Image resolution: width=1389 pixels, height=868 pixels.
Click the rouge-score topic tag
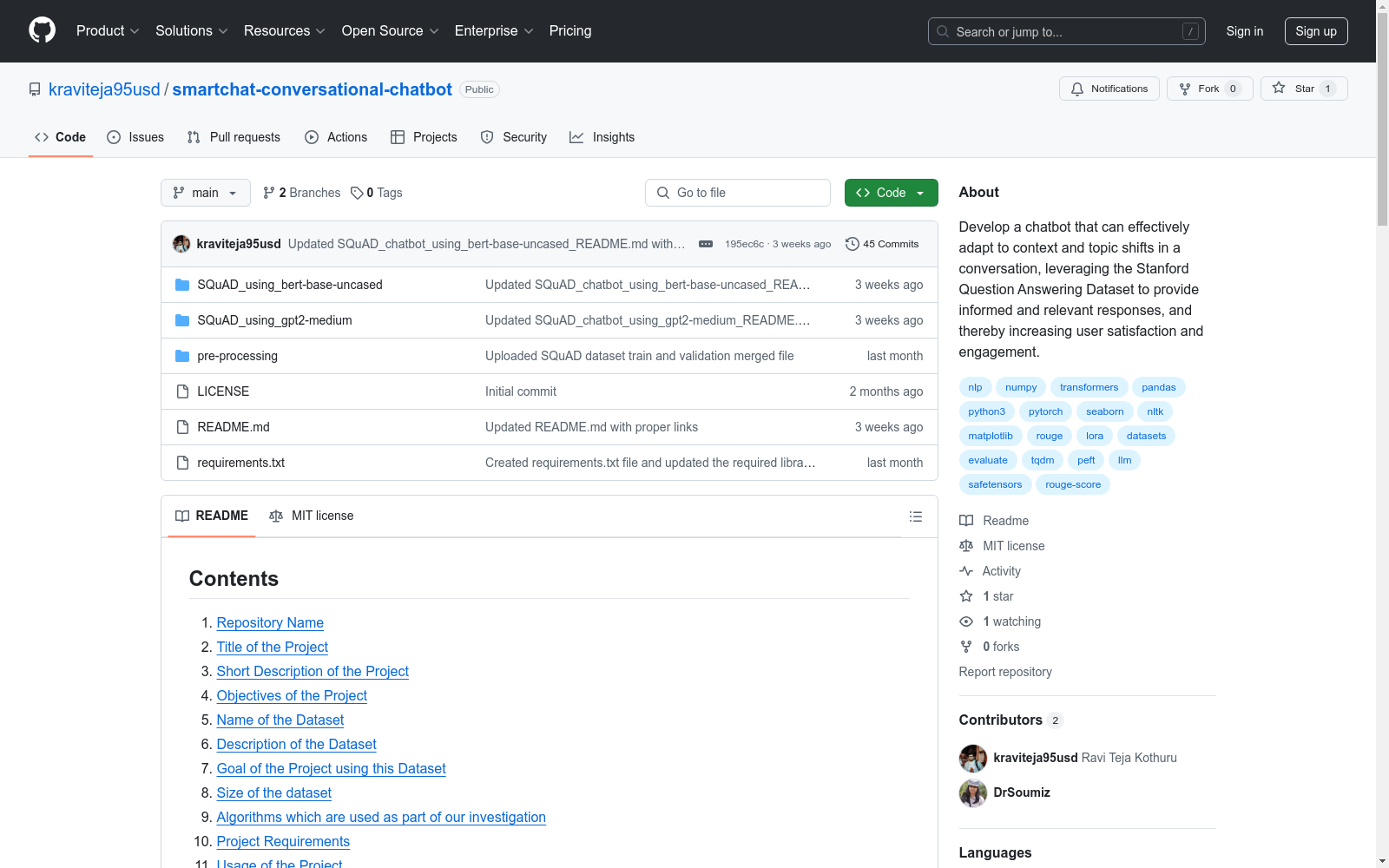[1073, 484]
